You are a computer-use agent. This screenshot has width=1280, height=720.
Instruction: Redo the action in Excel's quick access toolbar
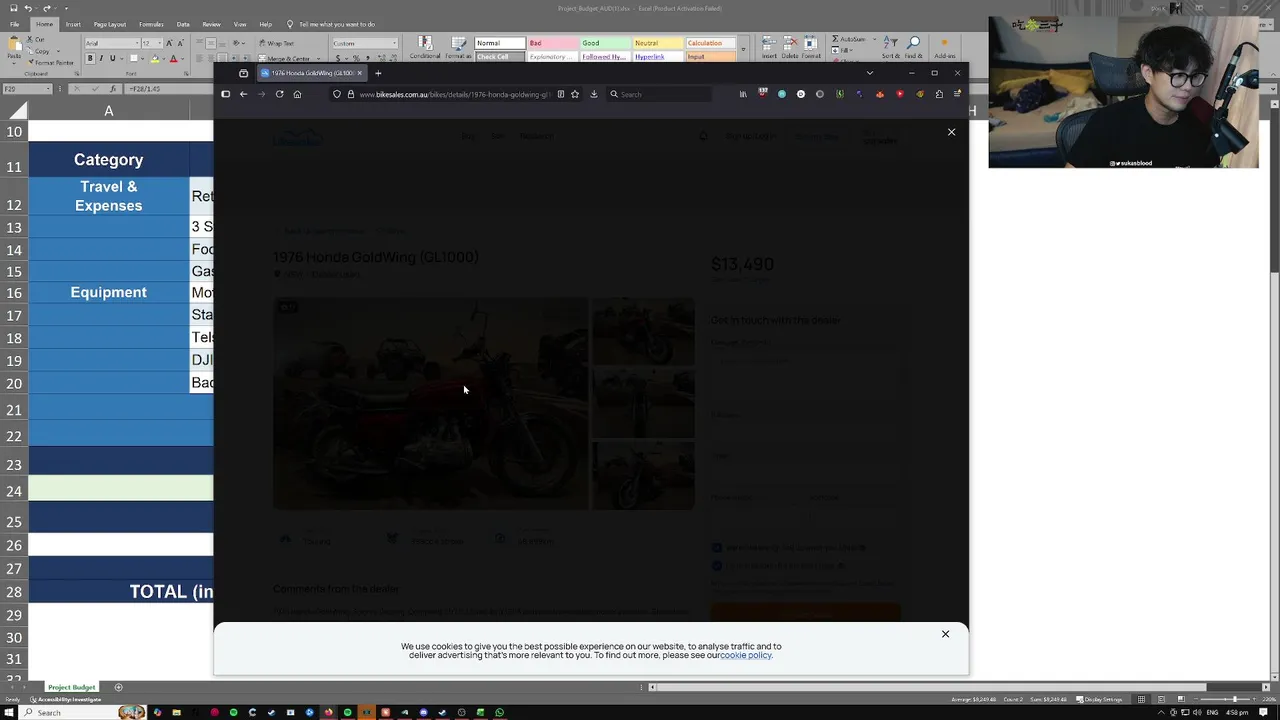[x=46, y=8]
